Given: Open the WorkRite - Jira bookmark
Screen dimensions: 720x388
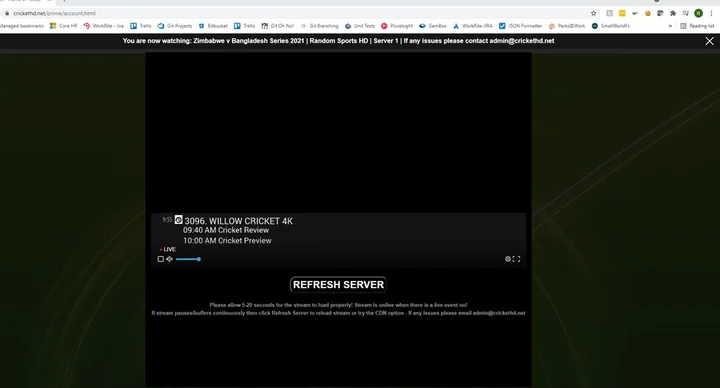Looking at the screenshot, I should coord(104,26).
